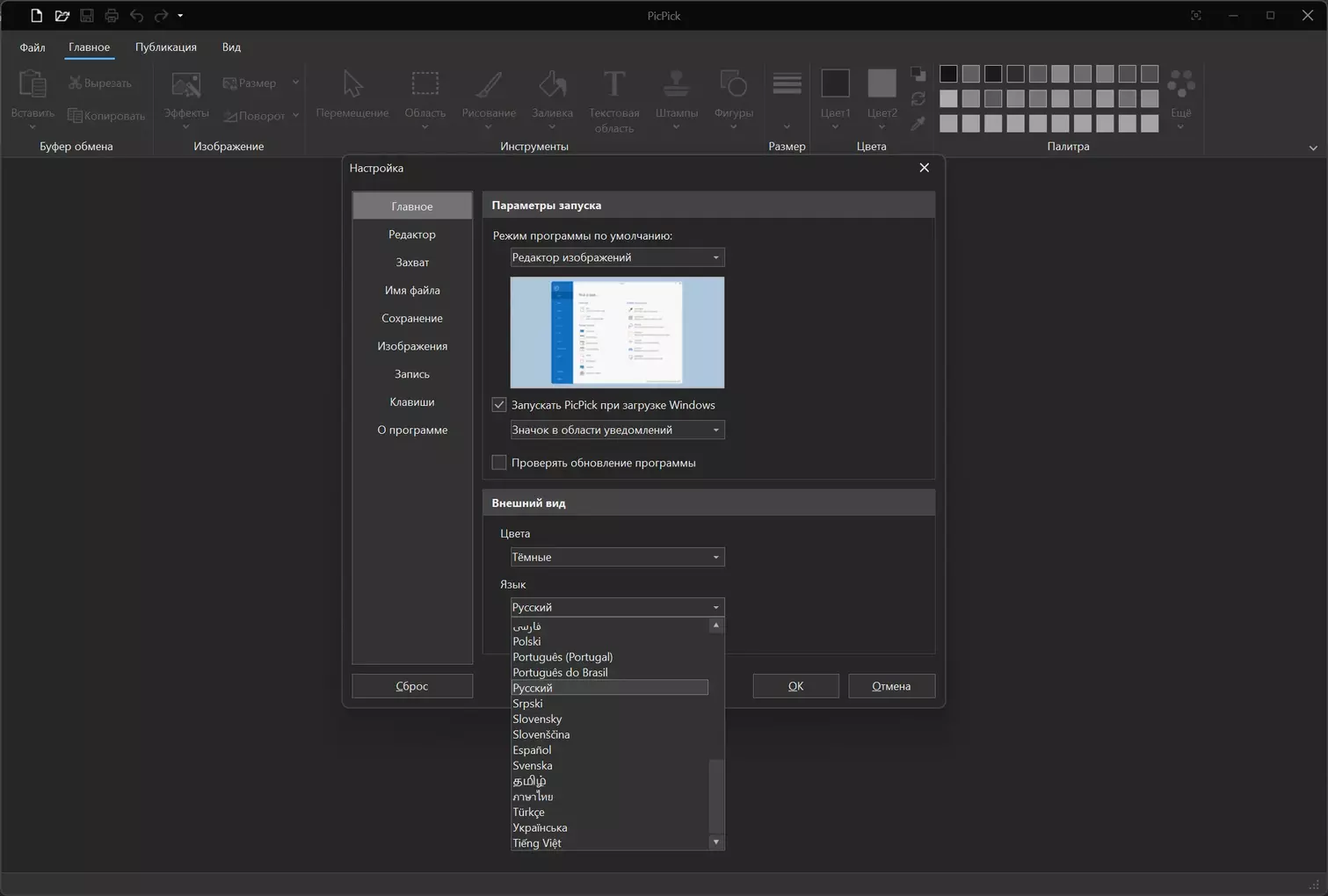Disable Запускать PicPick при загрузке Windows
The image size is (1328, 896).
[499, 405]
